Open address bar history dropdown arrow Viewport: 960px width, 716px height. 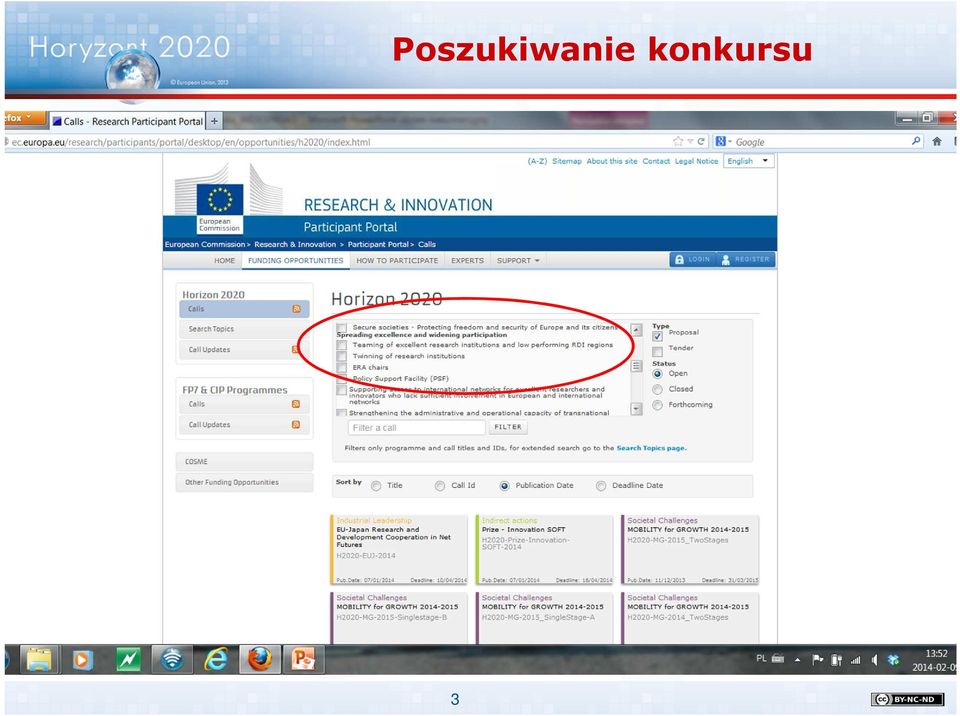click(690, 141)
